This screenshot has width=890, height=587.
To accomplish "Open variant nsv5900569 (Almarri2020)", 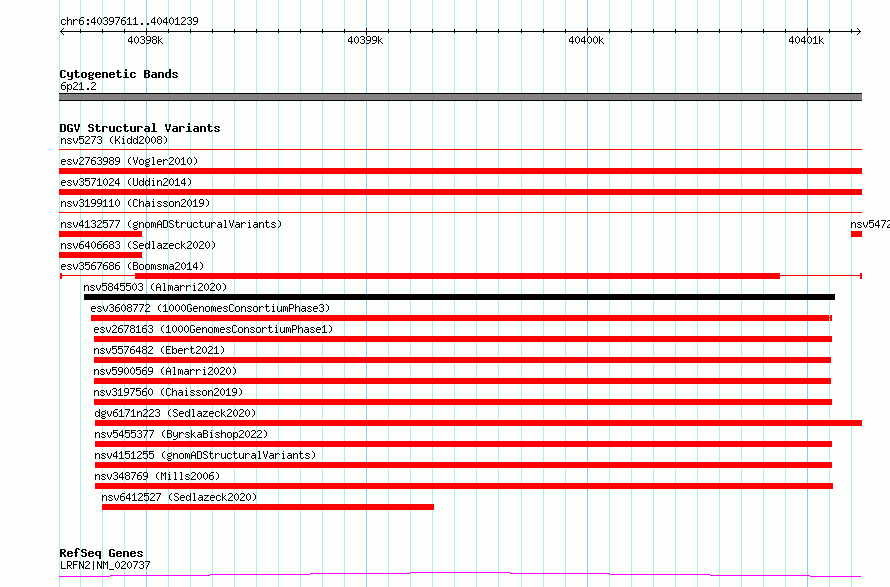I will click(165, 371).
